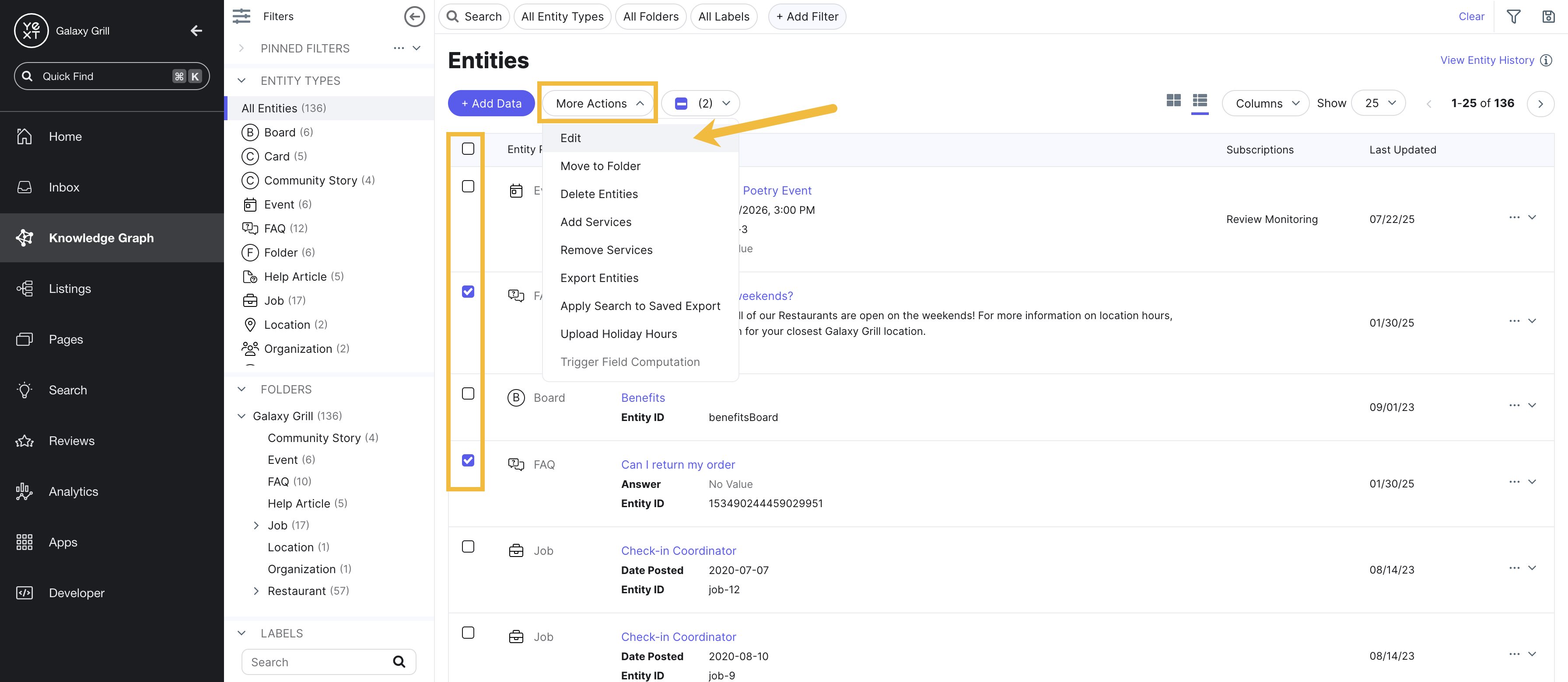Expand the Restaurant folder
This screenshot has width=1568, height=682.
(x=256, y=591)
